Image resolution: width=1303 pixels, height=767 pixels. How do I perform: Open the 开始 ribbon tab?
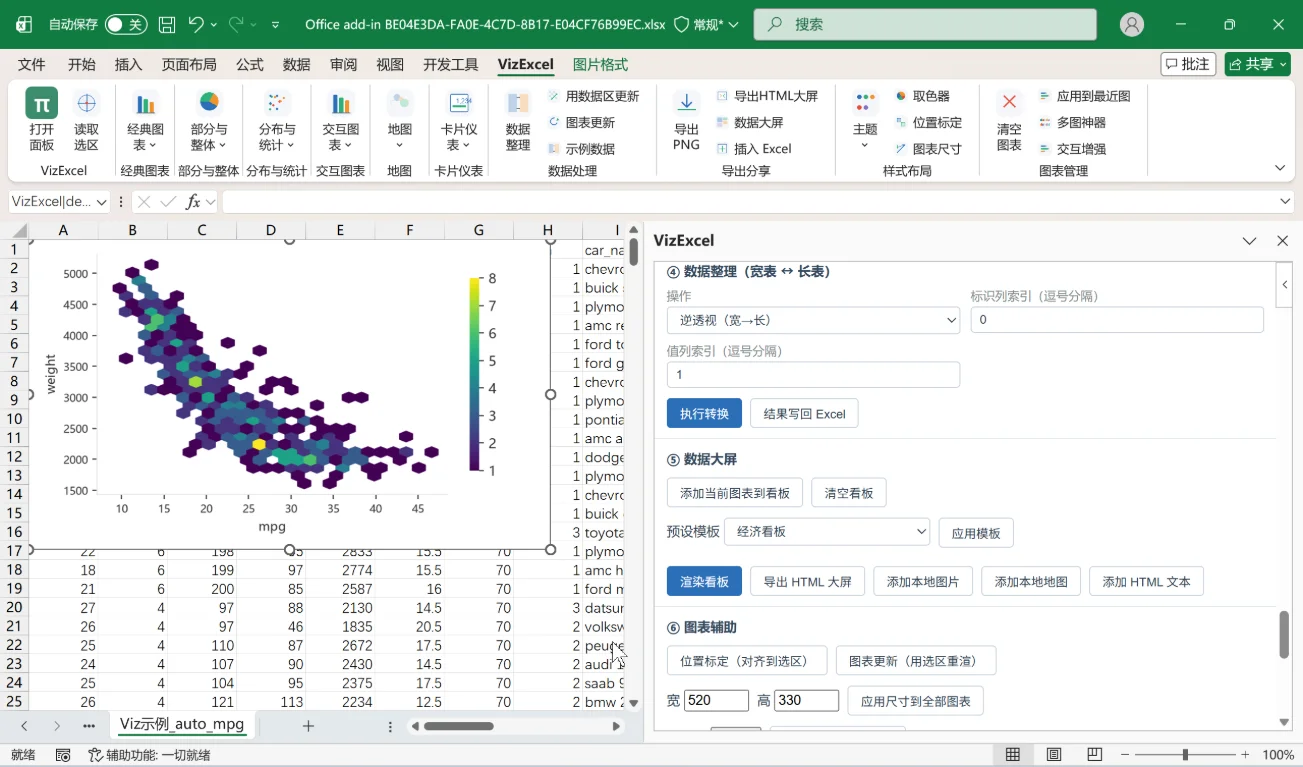coord(82,64)
